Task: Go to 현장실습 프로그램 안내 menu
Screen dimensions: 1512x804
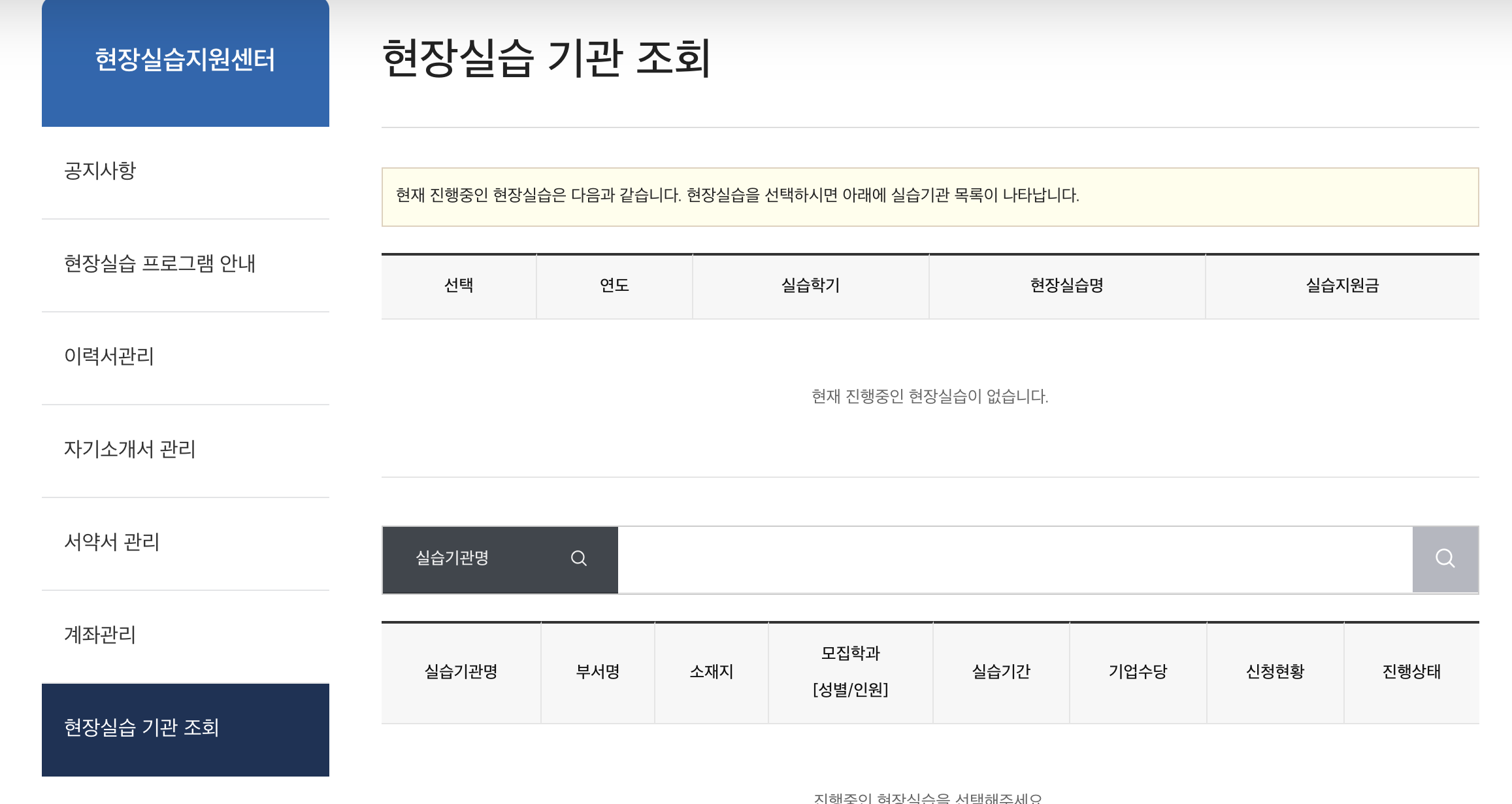Action: coord(159,264)
